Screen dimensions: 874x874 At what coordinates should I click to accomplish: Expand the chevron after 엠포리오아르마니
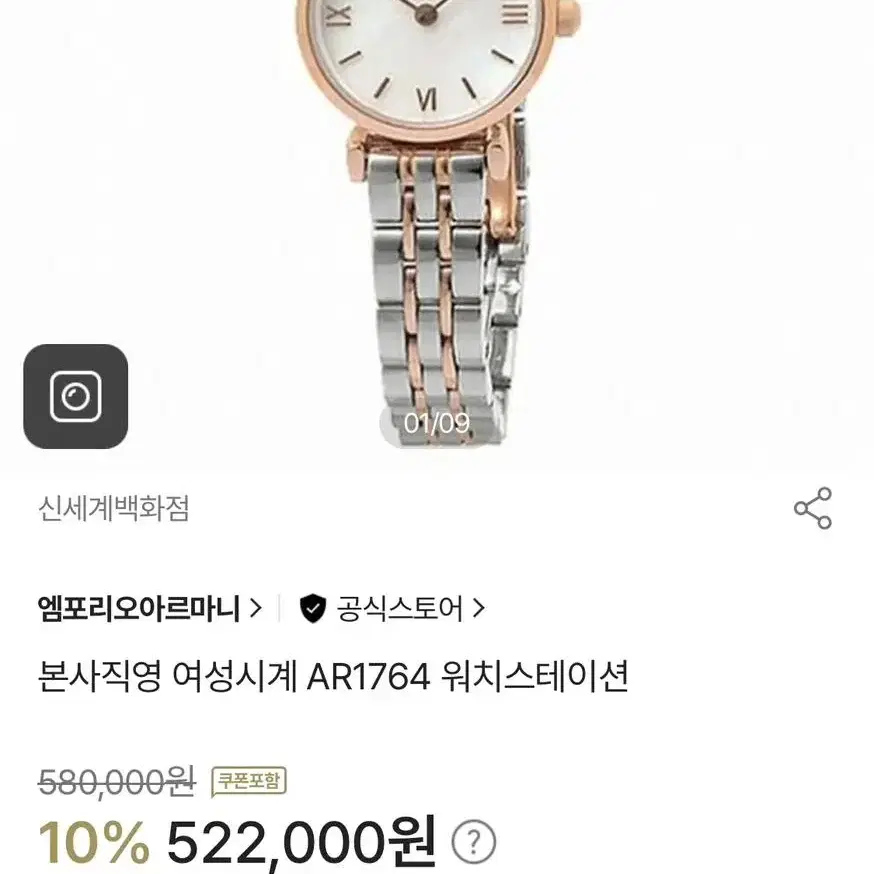click(x=255, y=608)
